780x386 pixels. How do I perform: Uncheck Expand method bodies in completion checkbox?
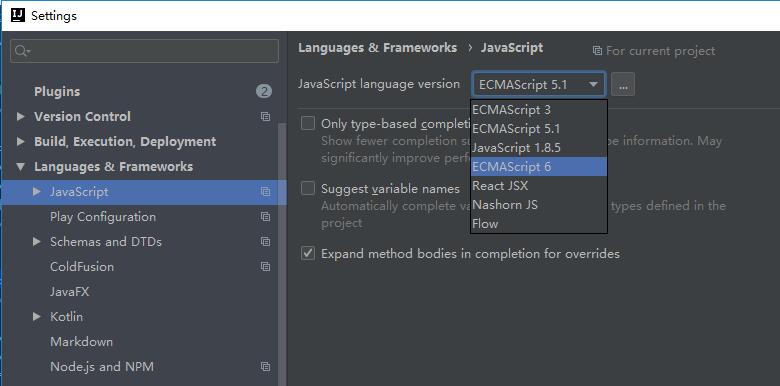[x=308, y=253]
